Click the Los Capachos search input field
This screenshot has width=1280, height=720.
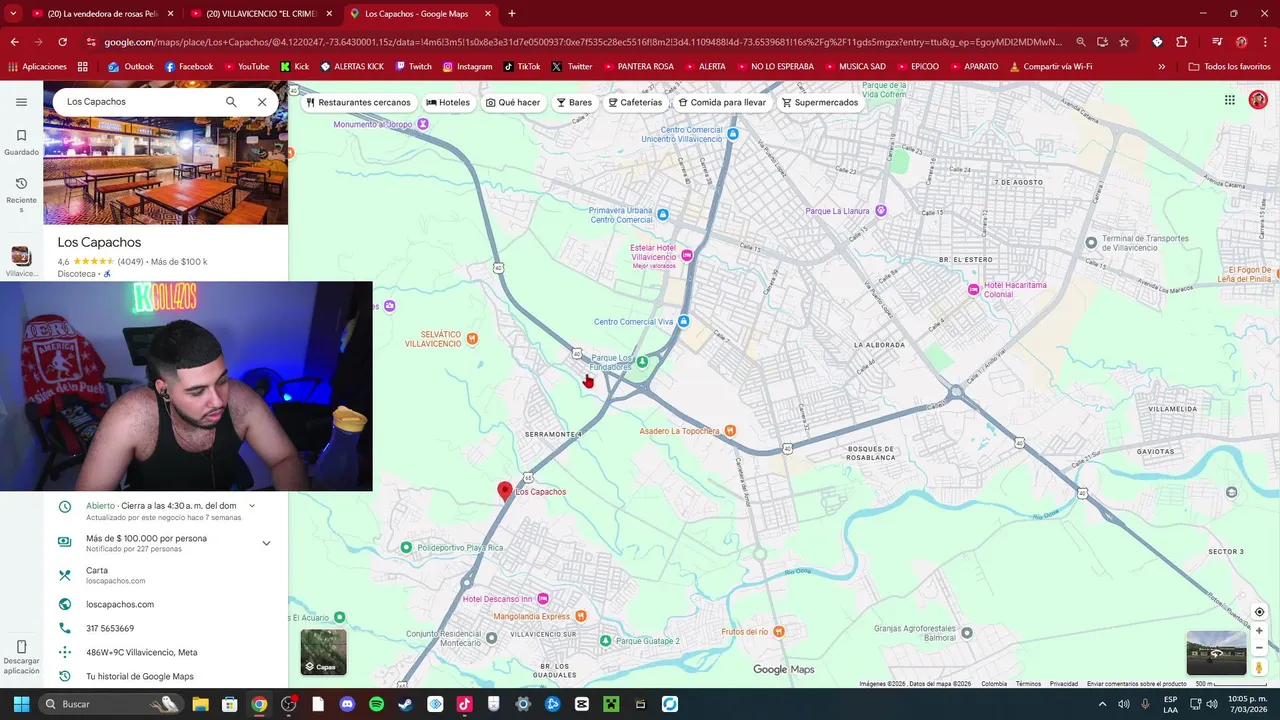pos(140,102)
